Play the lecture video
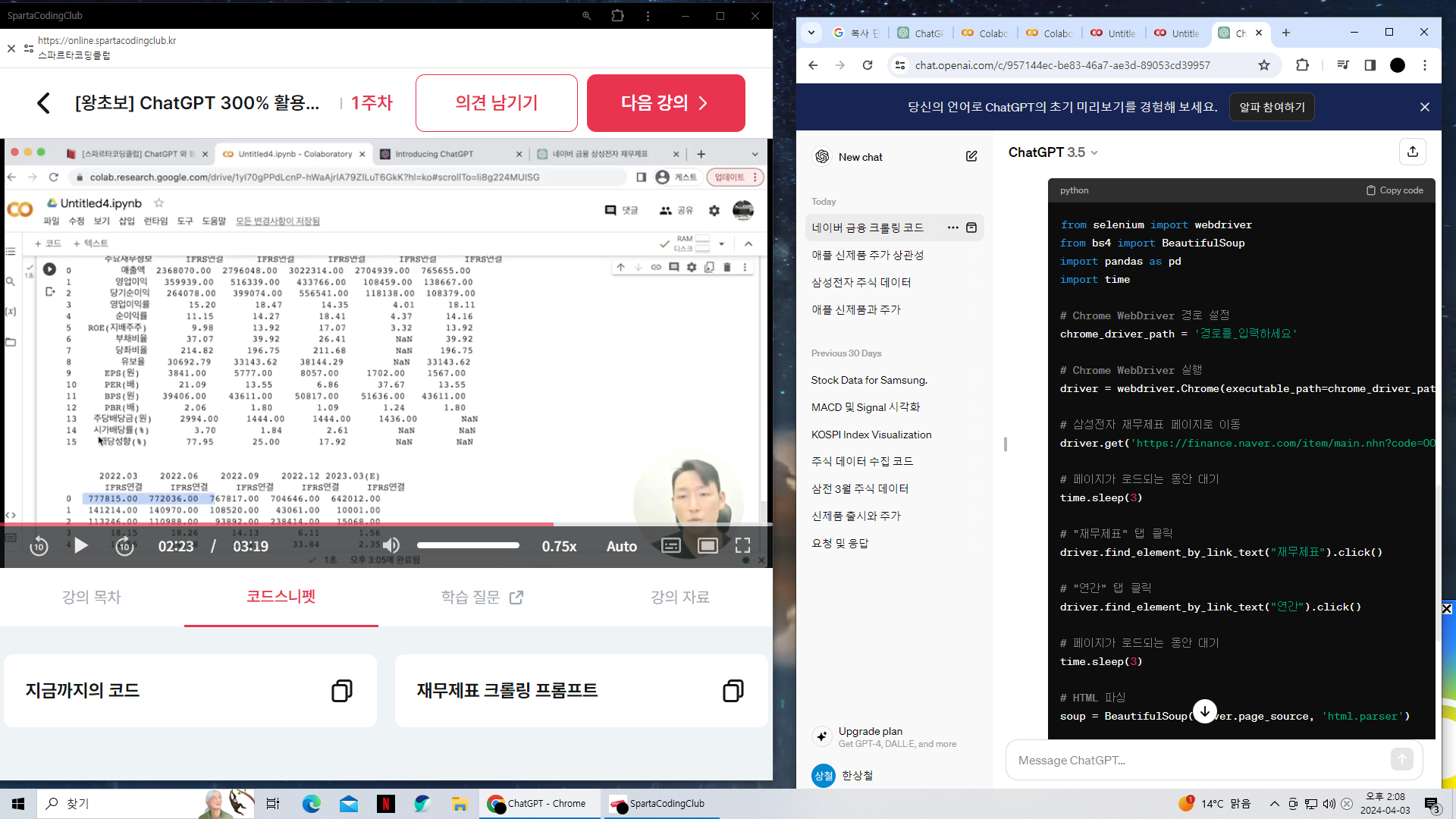 click(81, 546)
